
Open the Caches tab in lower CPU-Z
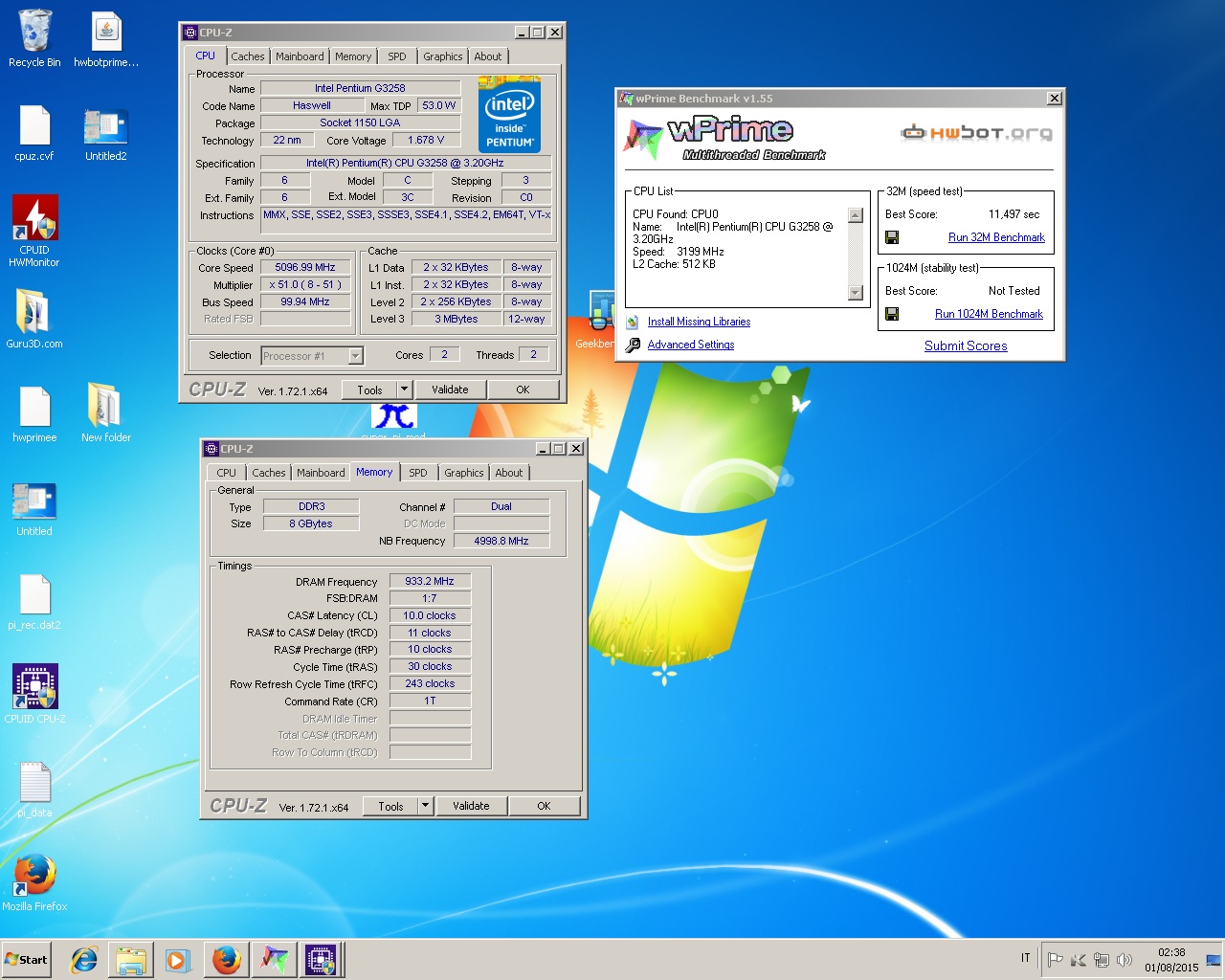coord(269,473)
